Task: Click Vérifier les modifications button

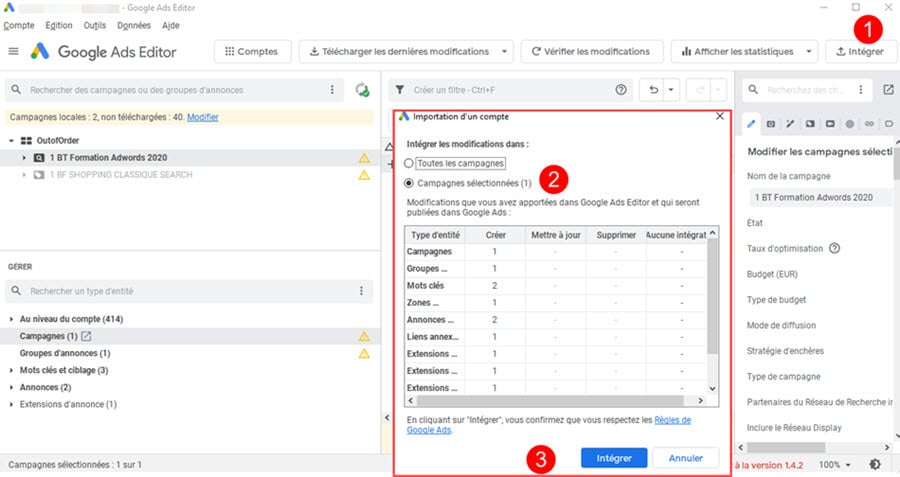Action: (x=592, y=52)
